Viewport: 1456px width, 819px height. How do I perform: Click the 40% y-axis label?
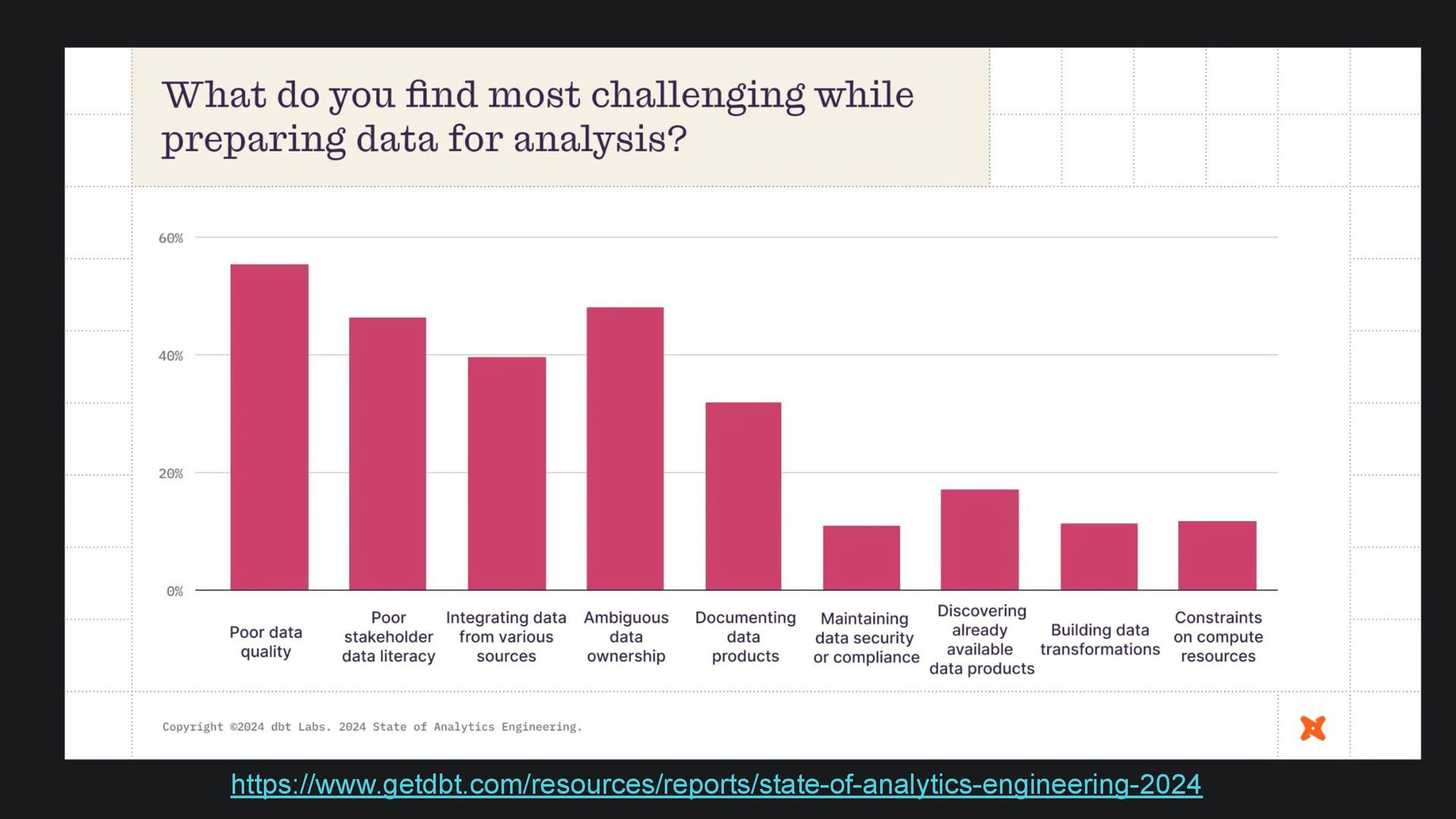point(171,356)
